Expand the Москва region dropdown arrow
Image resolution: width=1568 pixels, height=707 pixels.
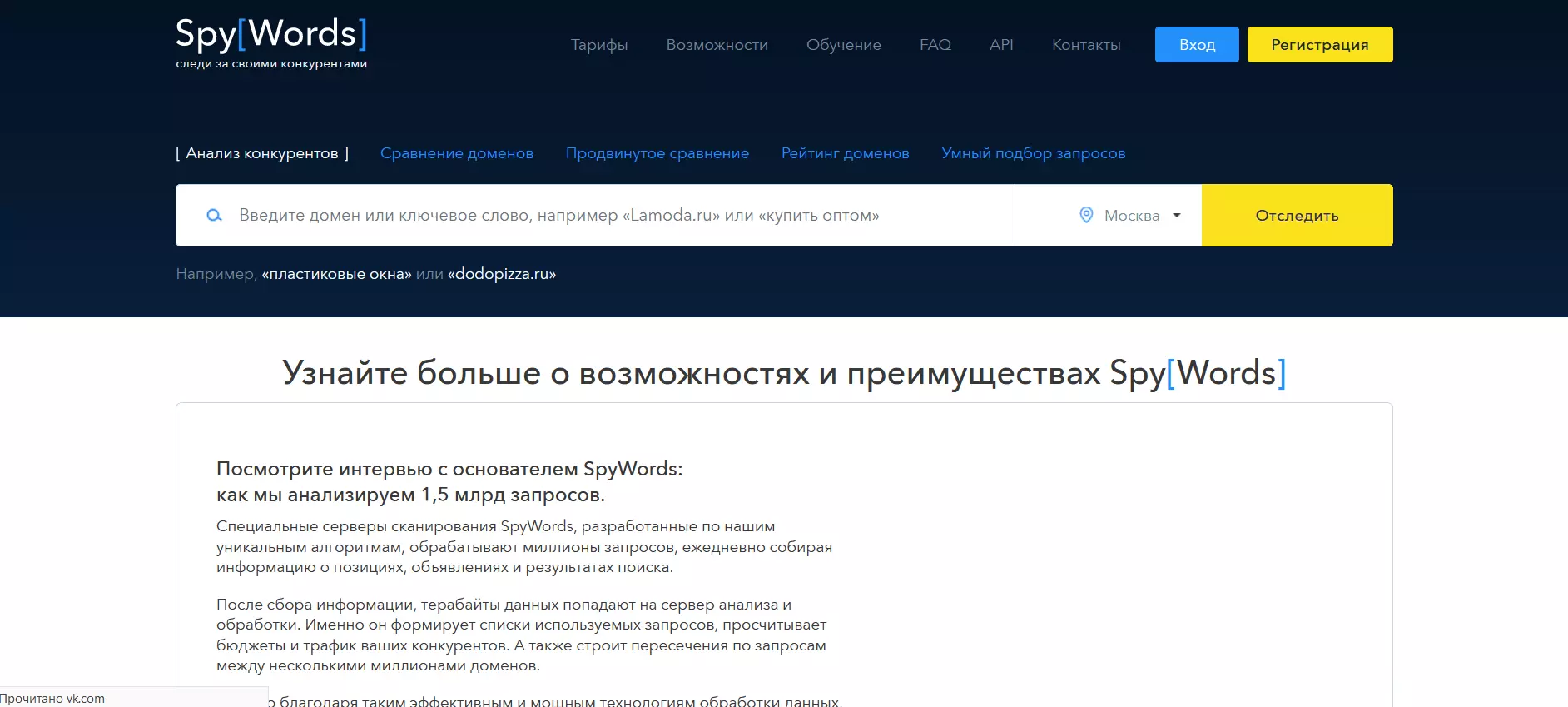[x=1177, y=215]
